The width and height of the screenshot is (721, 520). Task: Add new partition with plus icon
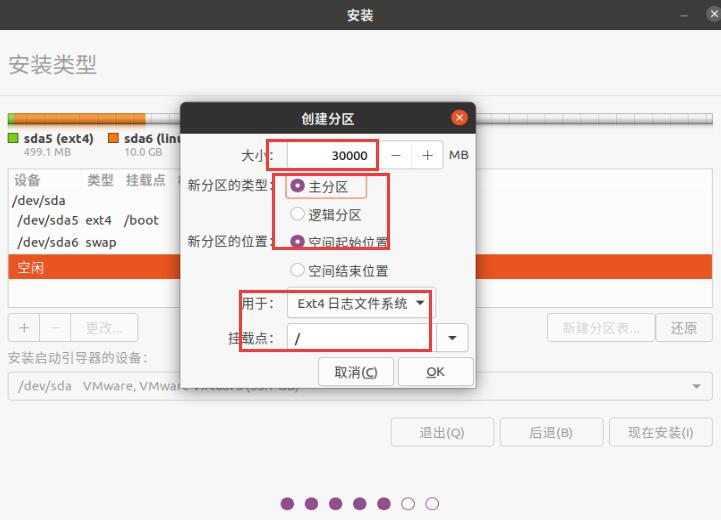click(x=24, y=328)
